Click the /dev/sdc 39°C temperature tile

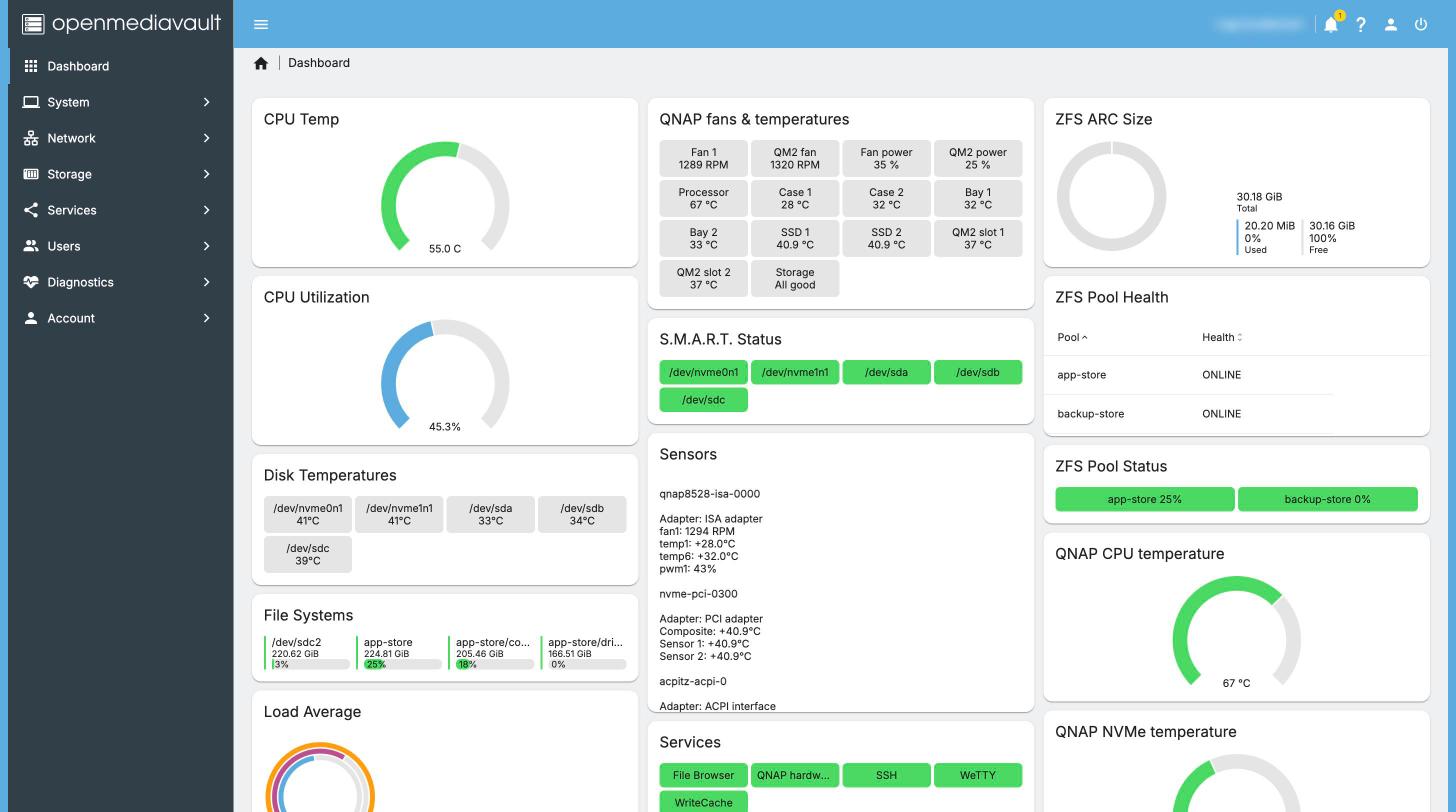click(x=308, y=554)
